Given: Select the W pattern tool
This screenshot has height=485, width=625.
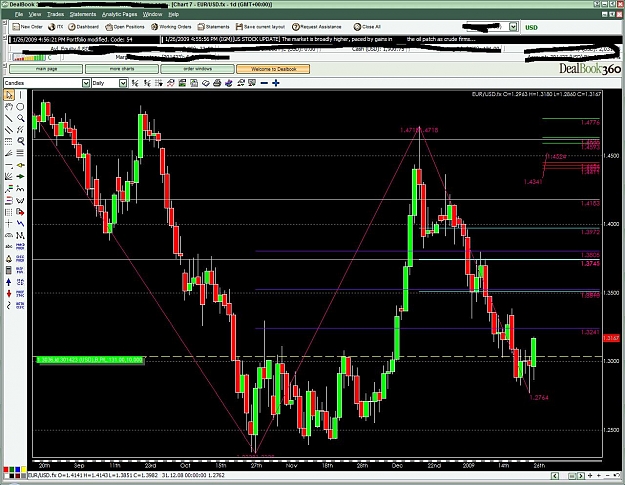Looking at the screenshot, I should coord(20,200).
